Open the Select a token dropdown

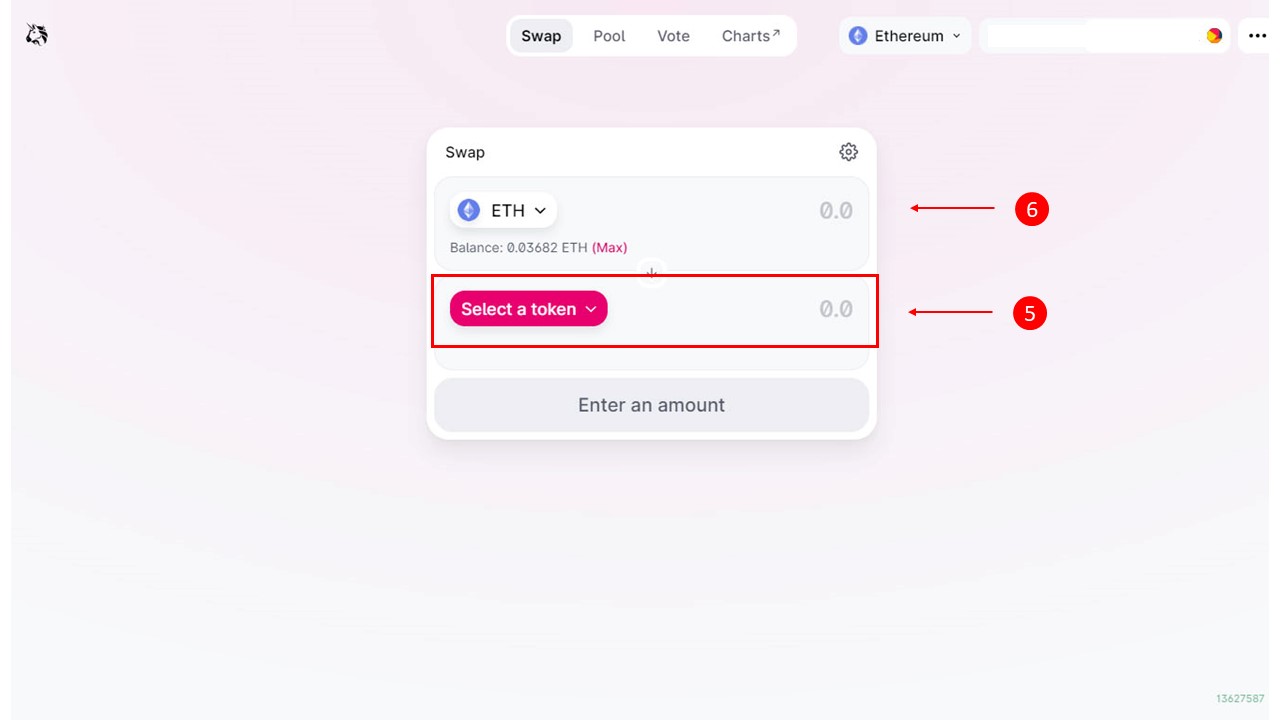coord(529,309)
